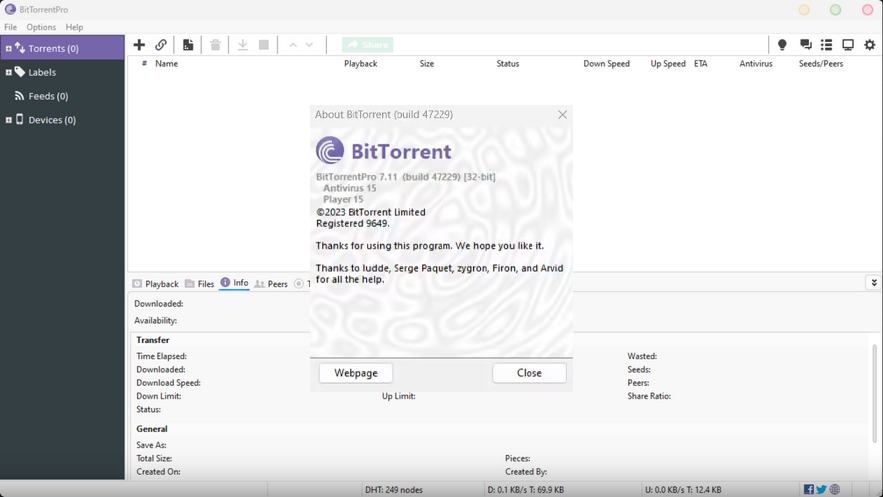The width and height of the screenshot is (883, 497).
Task: Switch to the Peers tab
Action: pyautogui.click(x=271, y=284)
